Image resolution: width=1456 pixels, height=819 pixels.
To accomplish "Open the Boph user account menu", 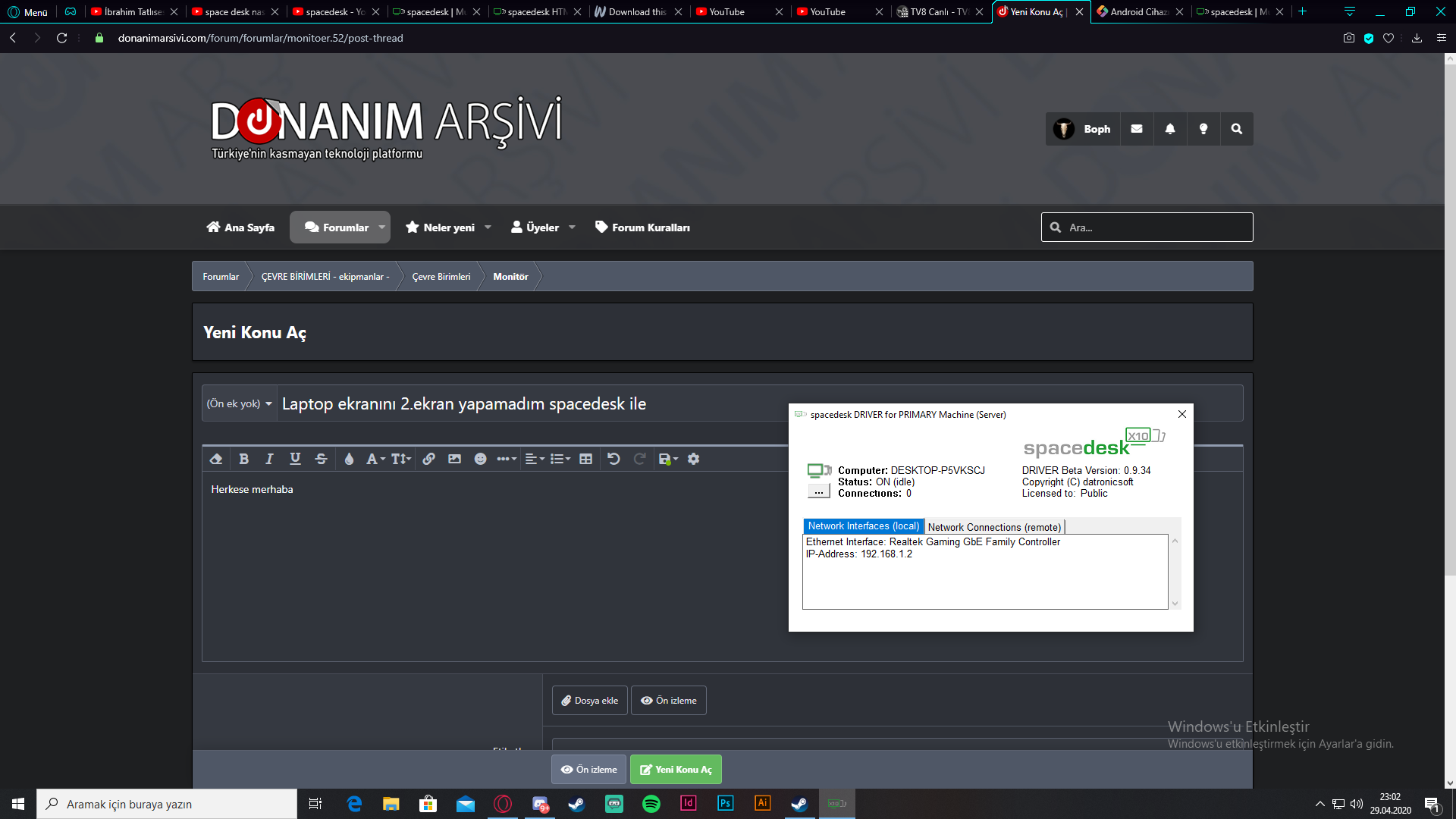I will coord(1082,129).
